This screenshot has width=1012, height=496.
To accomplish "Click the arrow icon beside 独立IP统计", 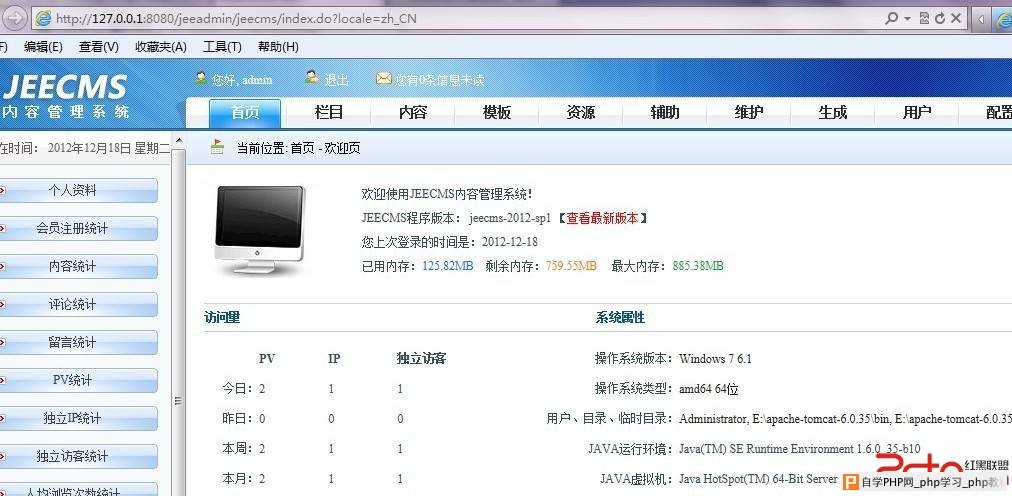I will 3,419.
